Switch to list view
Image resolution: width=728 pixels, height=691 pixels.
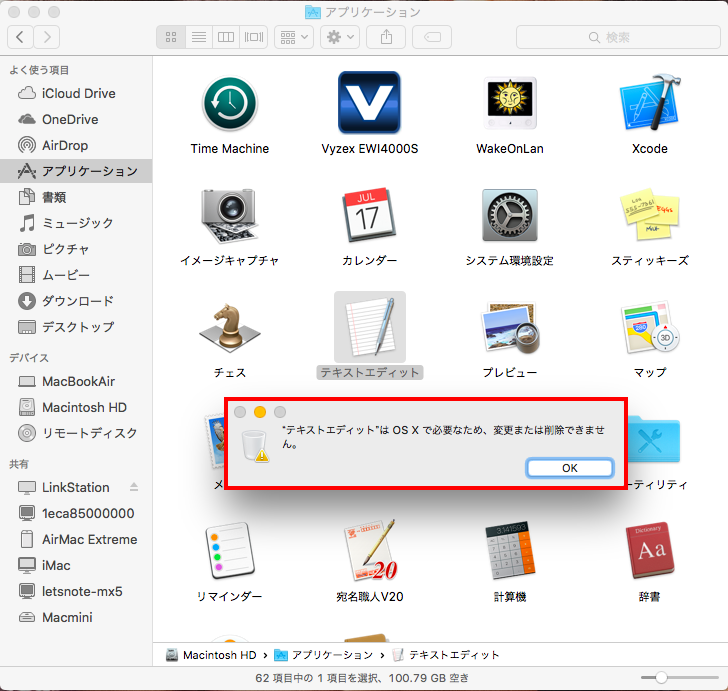tap(199, 37)
